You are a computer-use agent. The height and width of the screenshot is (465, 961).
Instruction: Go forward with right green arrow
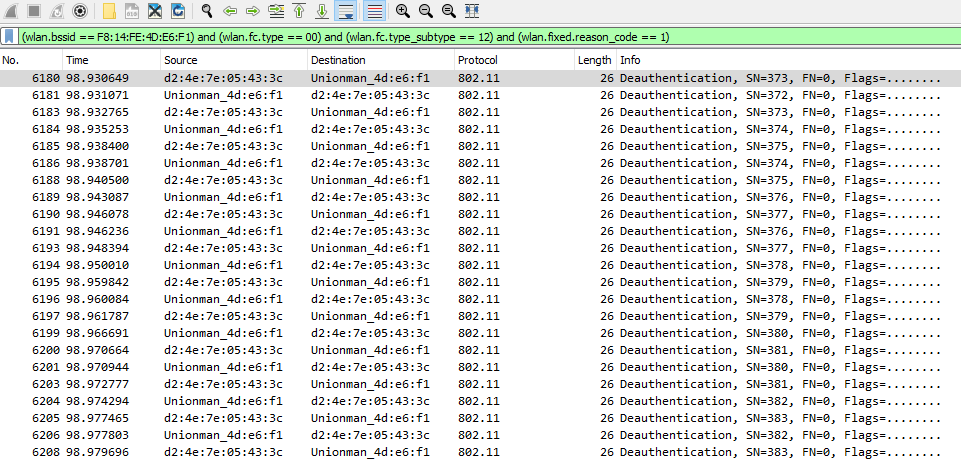click(x=253, y=10)
